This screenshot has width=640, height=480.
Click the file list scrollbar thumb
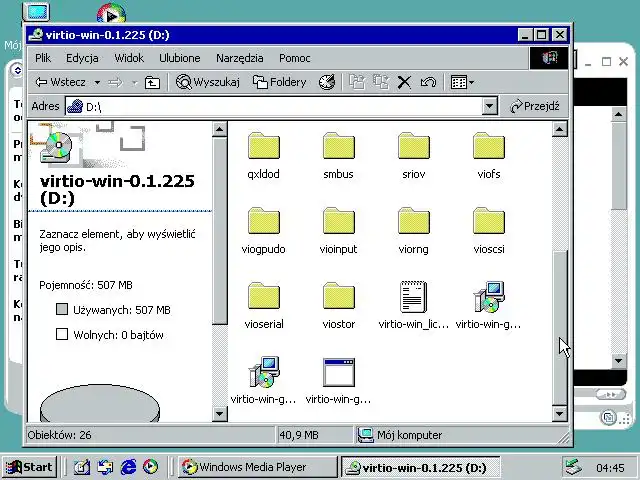[x=559, y=328]
